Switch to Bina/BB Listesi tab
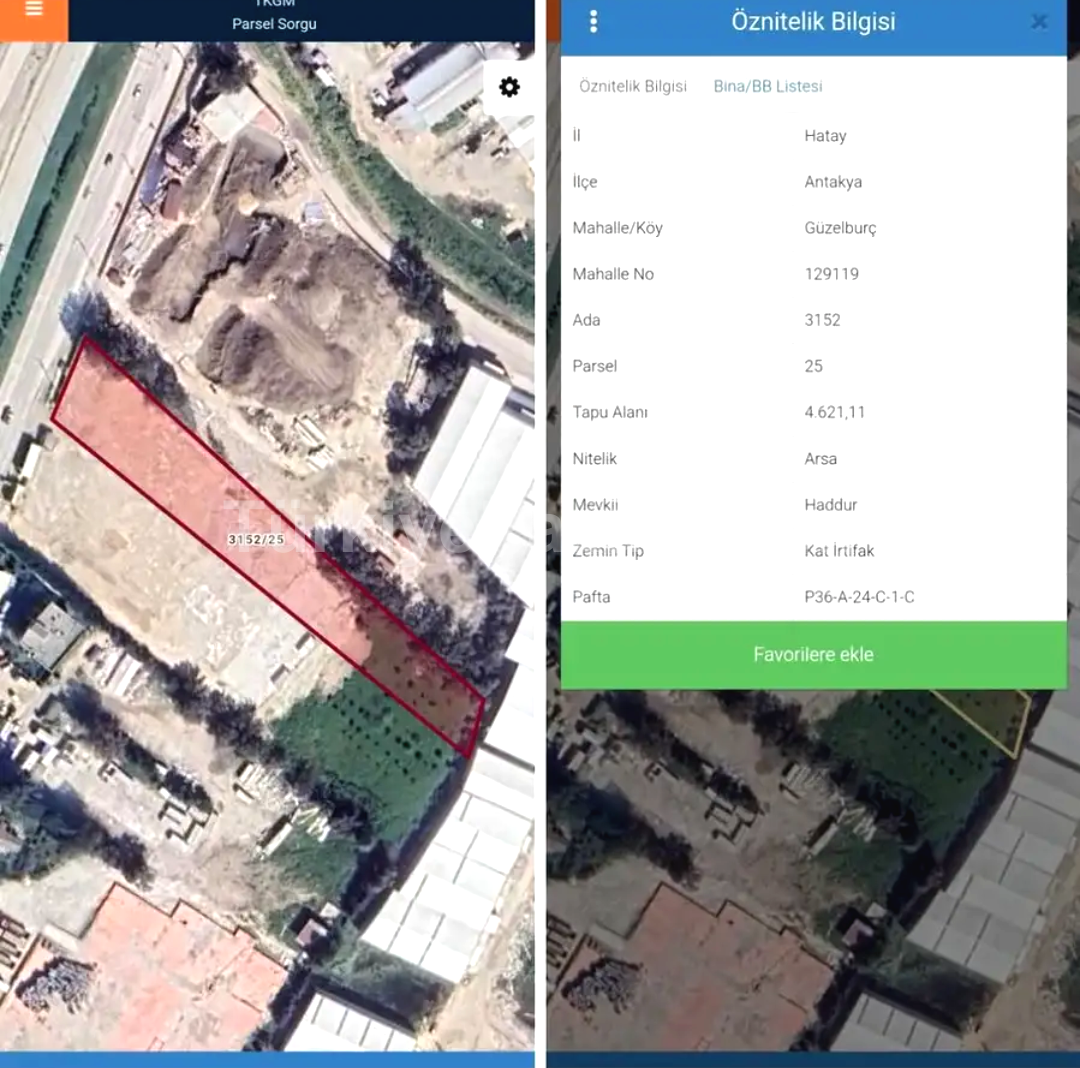This screenshot has width=1080, height=1068. point(767,86)
